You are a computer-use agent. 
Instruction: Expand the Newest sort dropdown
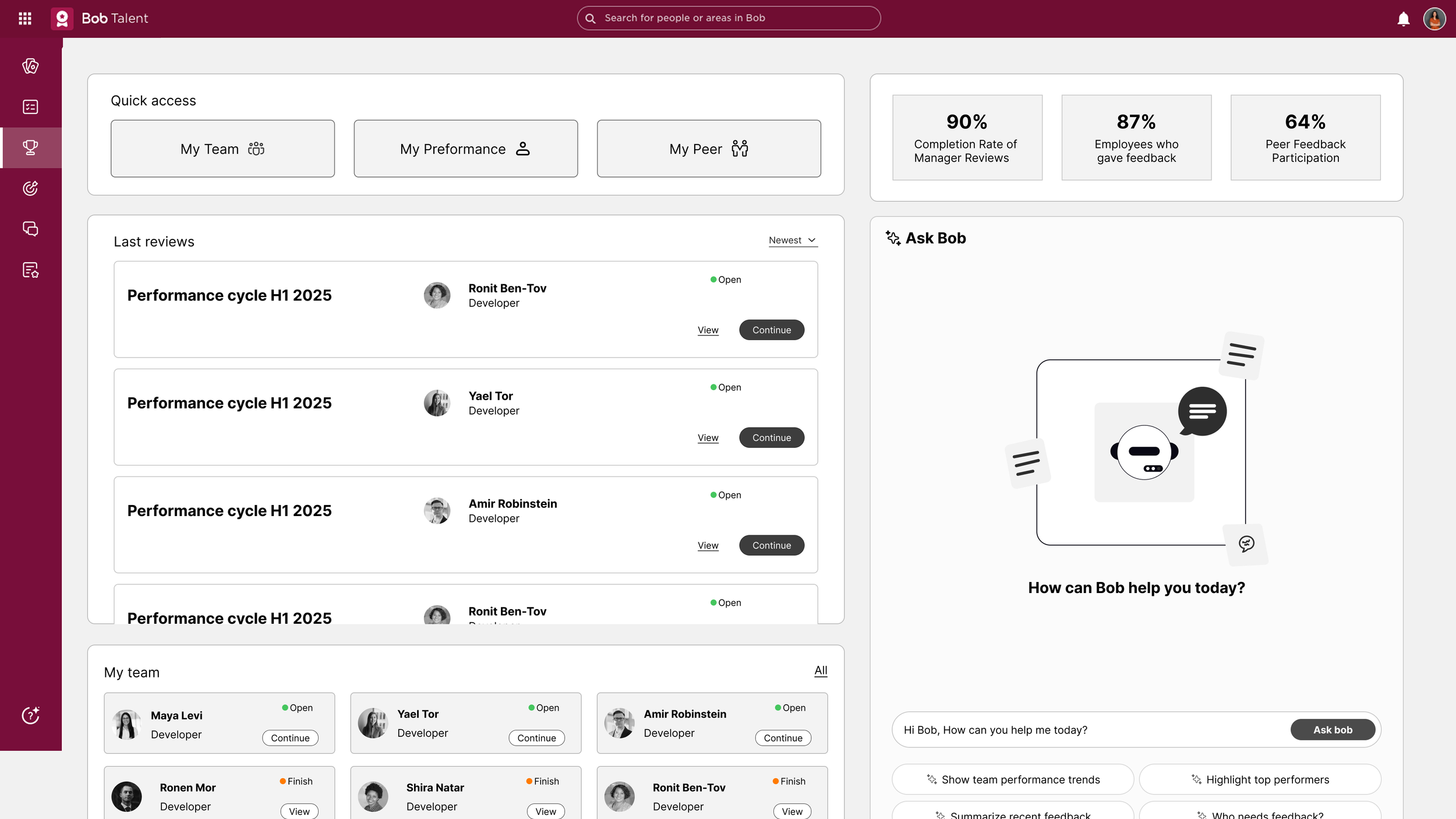click(792, 240)
